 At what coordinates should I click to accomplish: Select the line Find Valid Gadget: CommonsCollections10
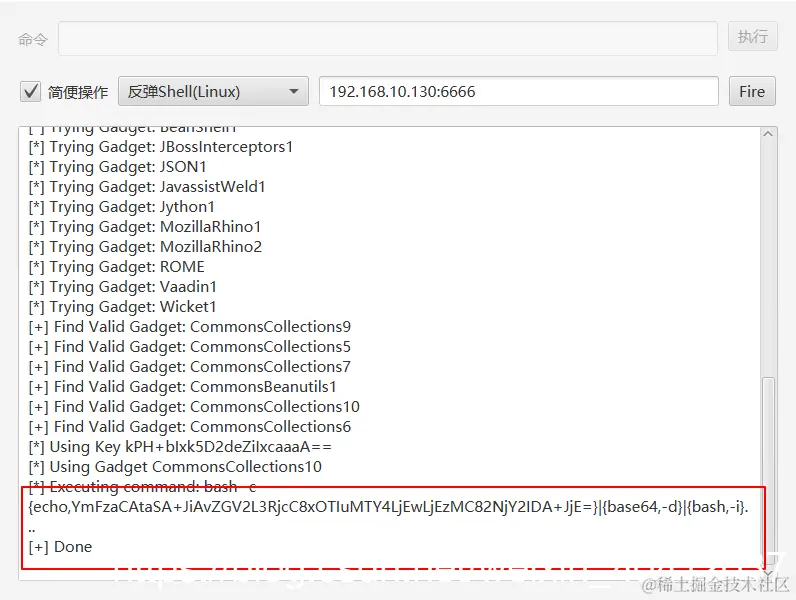194,407
